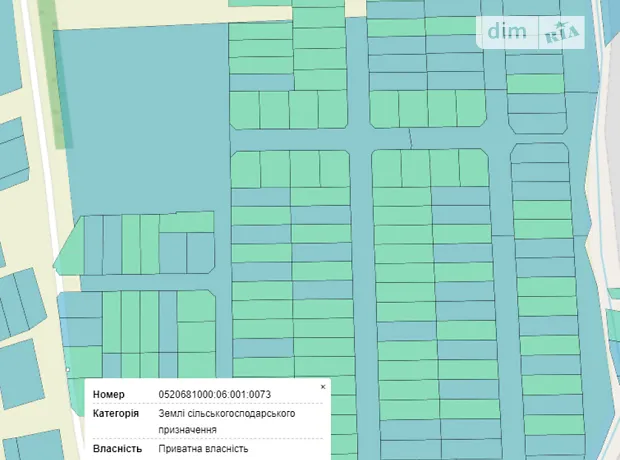Click the Номер field label
The image size is (620, 460).
click(x=109, y=394)
